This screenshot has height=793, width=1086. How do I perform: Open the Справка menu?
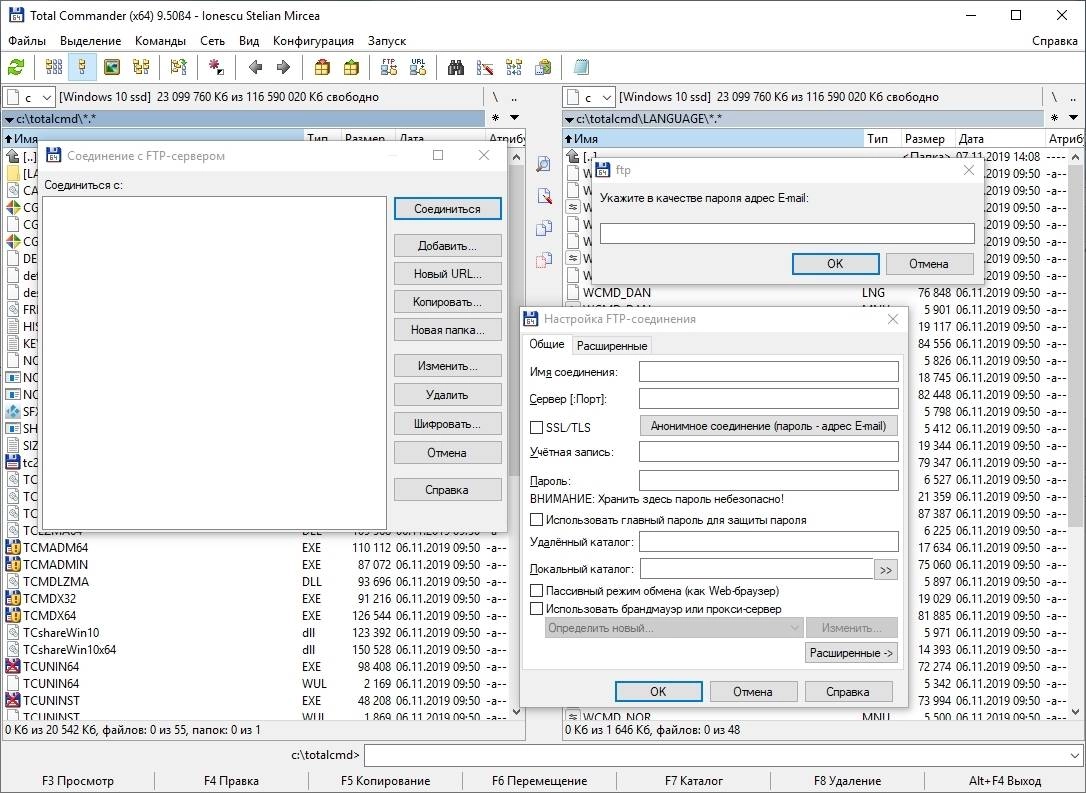coord(1054,41)
